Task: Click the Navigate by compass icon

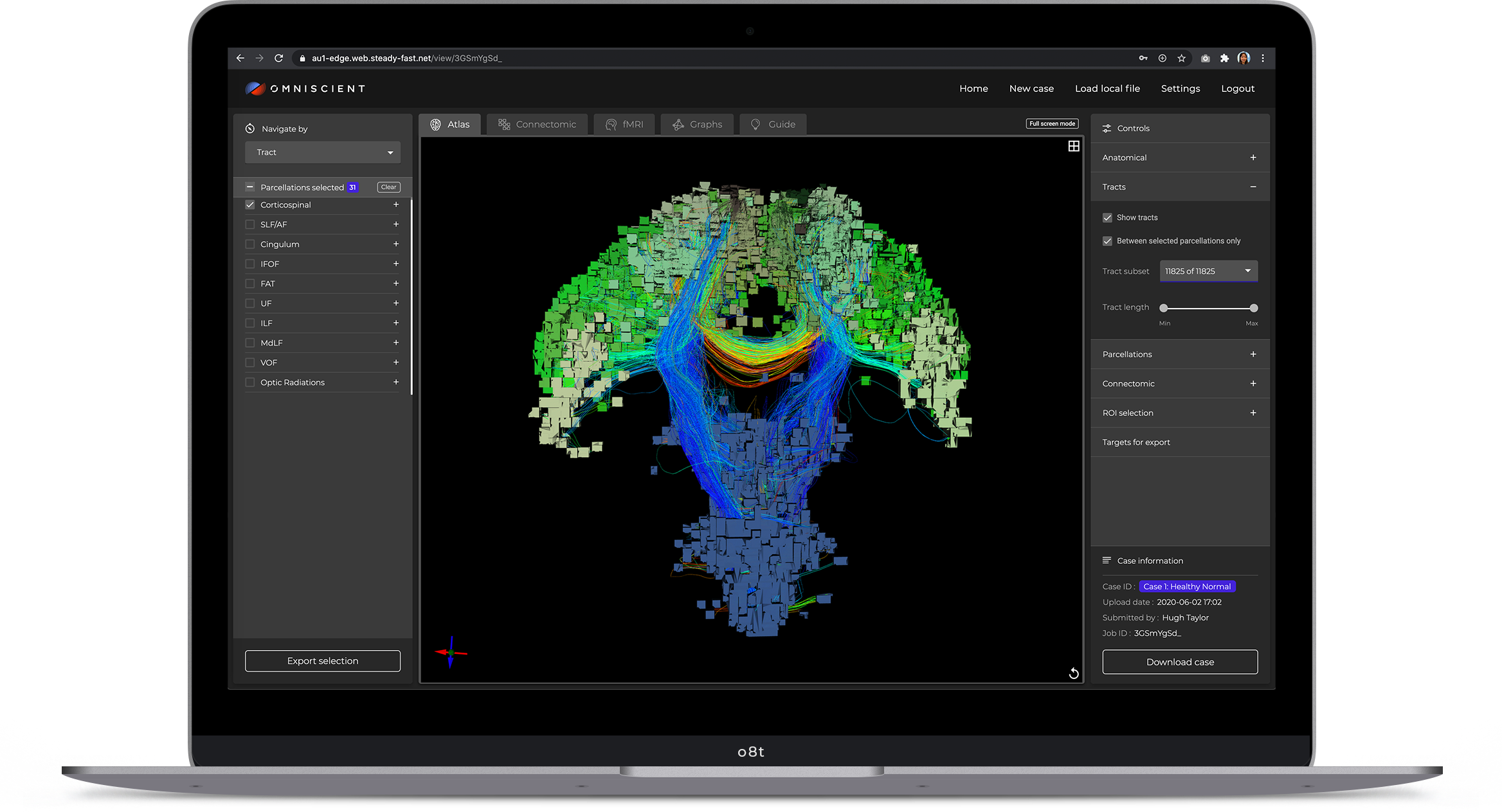Action: (x=250, y=129)
